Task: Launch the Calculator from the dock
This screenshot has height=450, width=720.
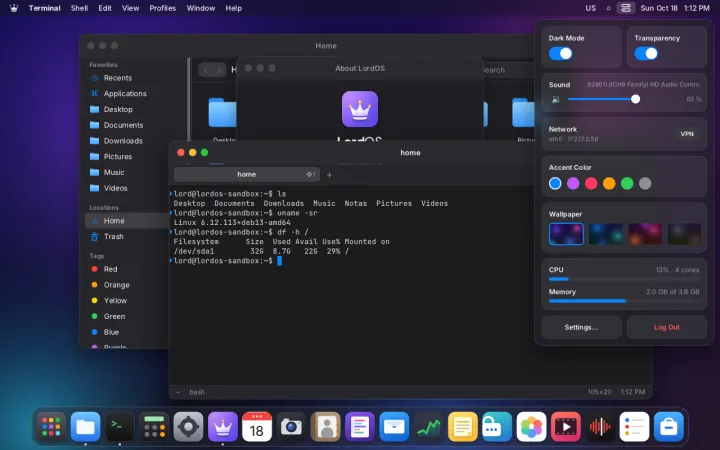Action: pyautogui.click(x=154, y=427)
